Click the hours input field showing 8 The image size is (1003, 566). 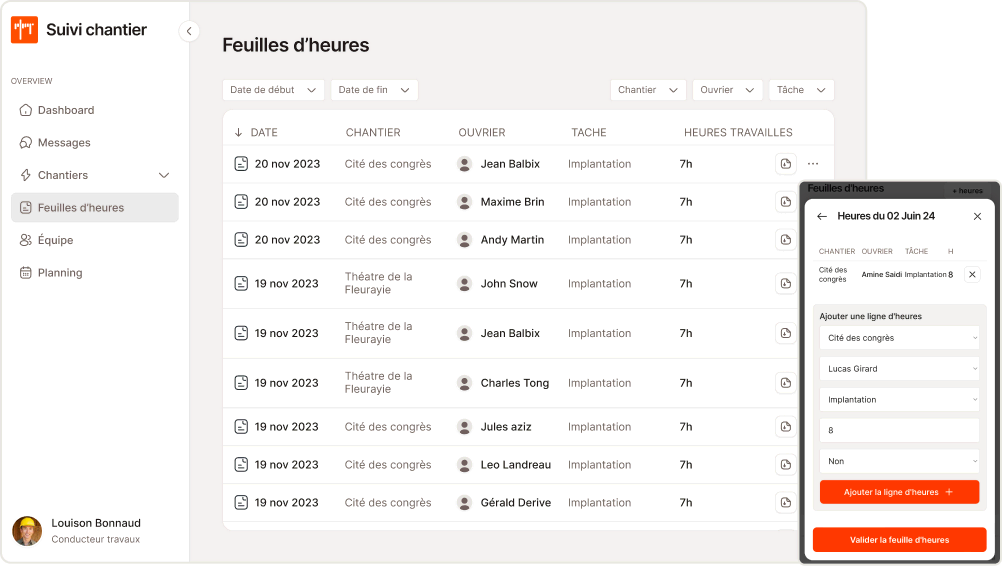(899, 430)
